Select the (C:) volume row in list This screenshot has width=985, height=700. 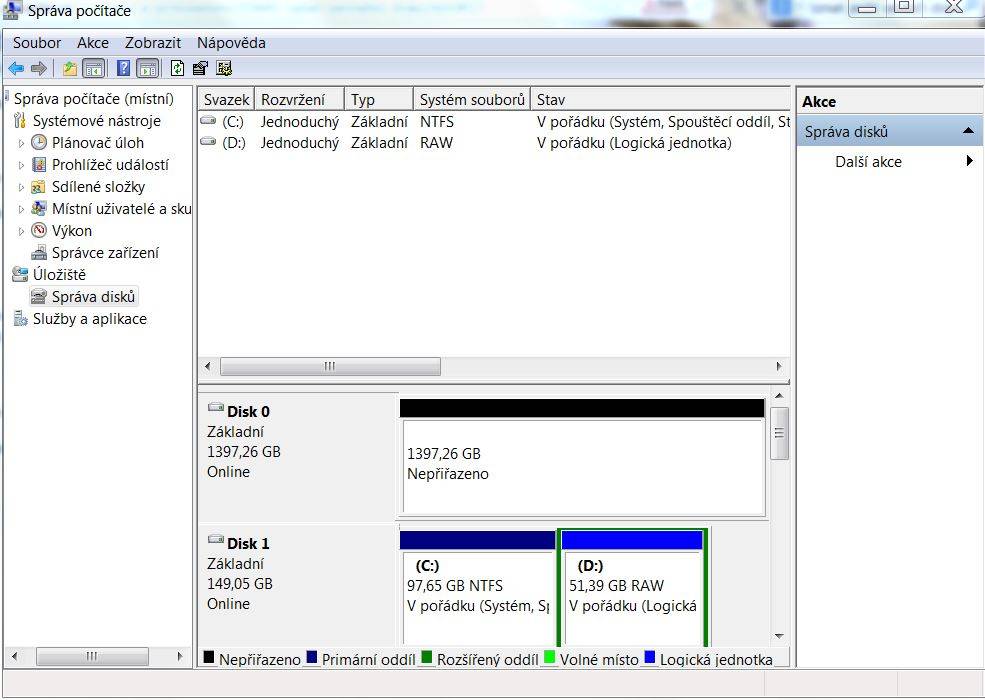click(x=494, y=121)
